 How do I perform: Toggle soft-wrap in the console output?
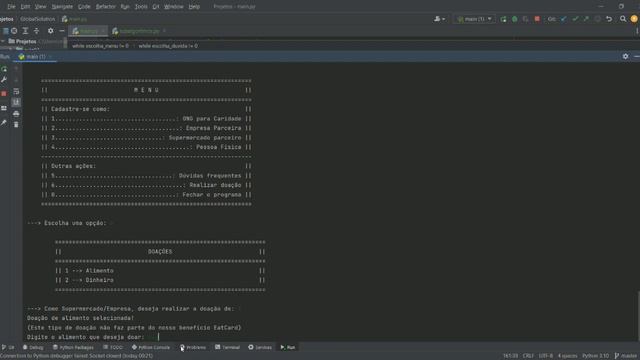[16, 91]
